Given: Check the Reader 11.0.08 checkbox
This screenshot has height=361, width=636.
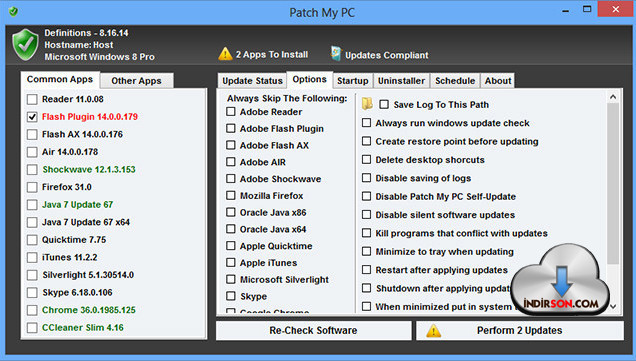Looking at the screenshot, I should pyautogui.click(x=32, y=99).
